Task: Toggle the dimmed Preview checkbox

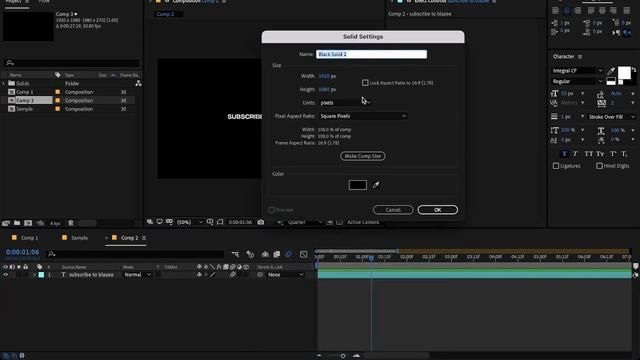Action: pyautogui.click(x=271, y=210)
